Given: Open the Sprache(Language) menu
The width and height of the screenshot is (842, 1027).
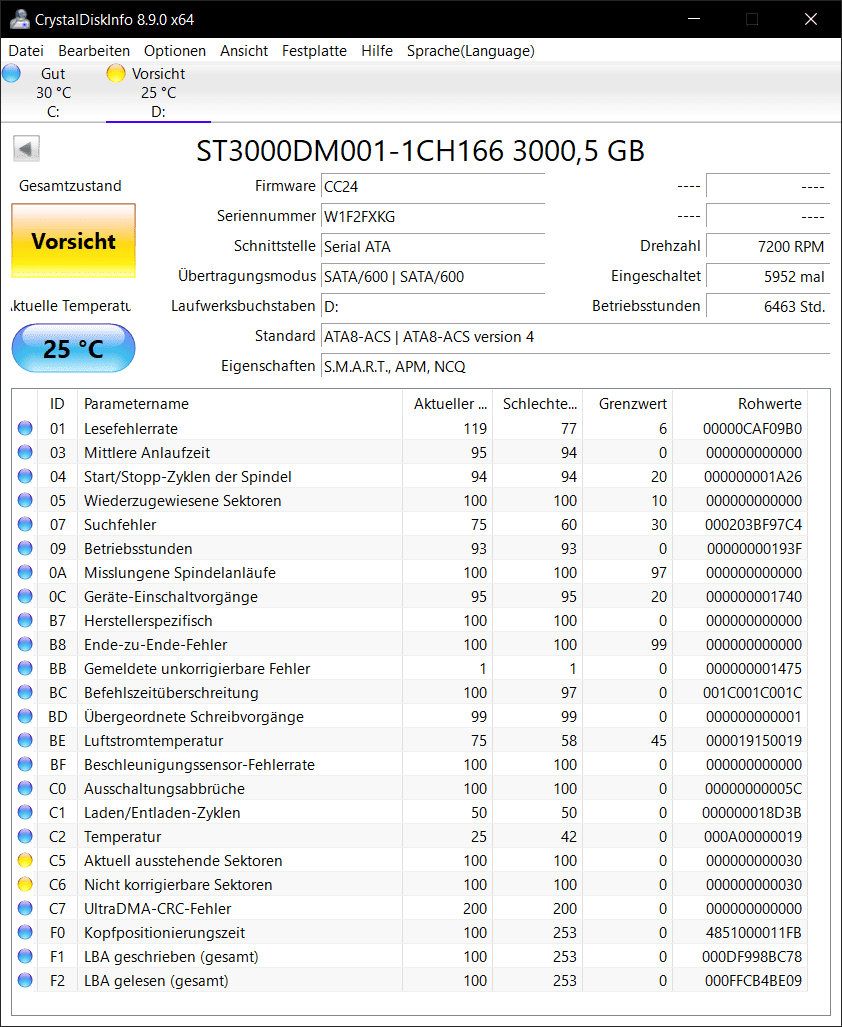Looking at the screenshot, I should tap(470, 50).
